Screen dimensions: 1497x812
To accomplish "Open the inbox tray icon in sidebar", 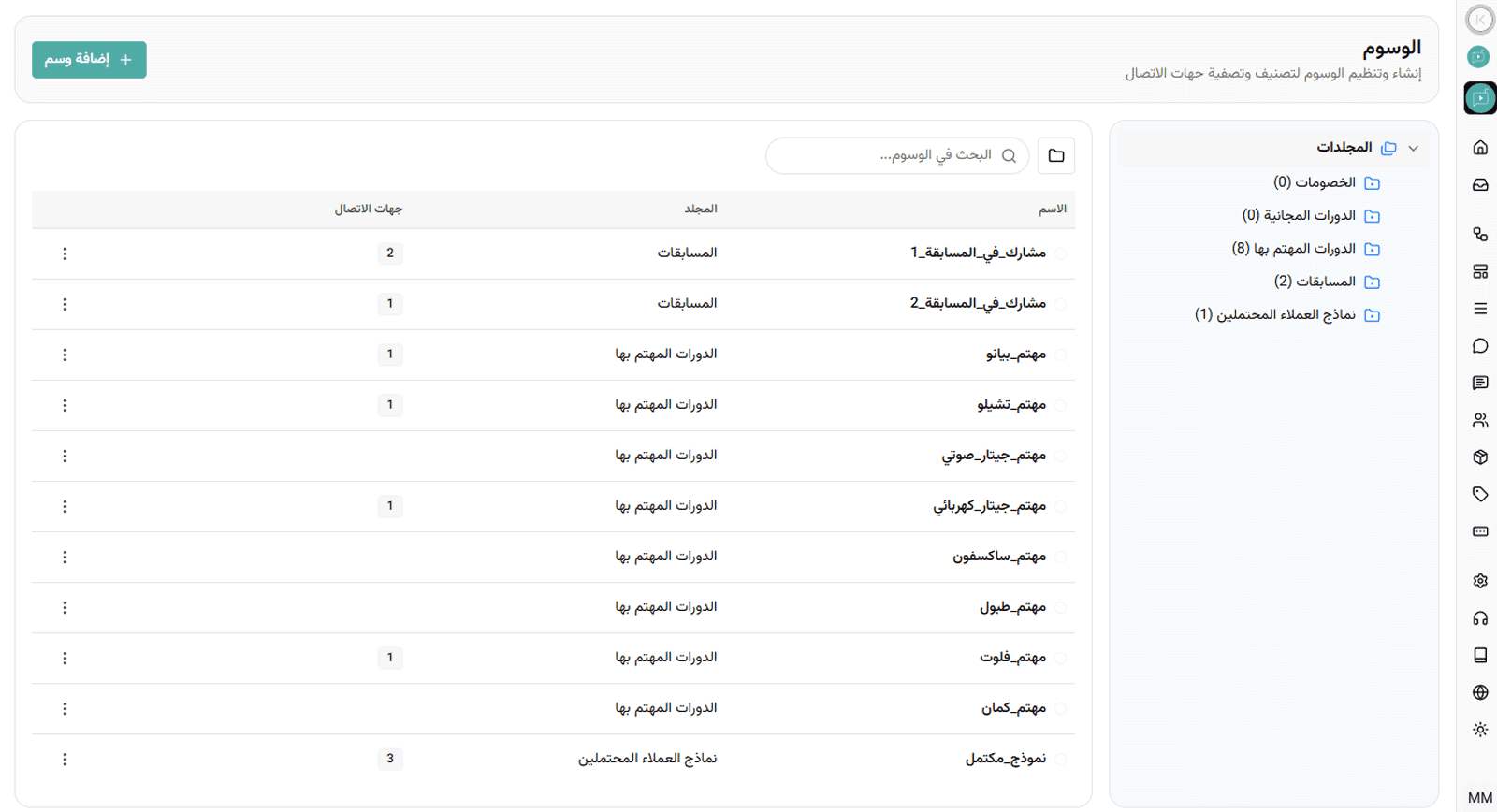I will 1480,185.
